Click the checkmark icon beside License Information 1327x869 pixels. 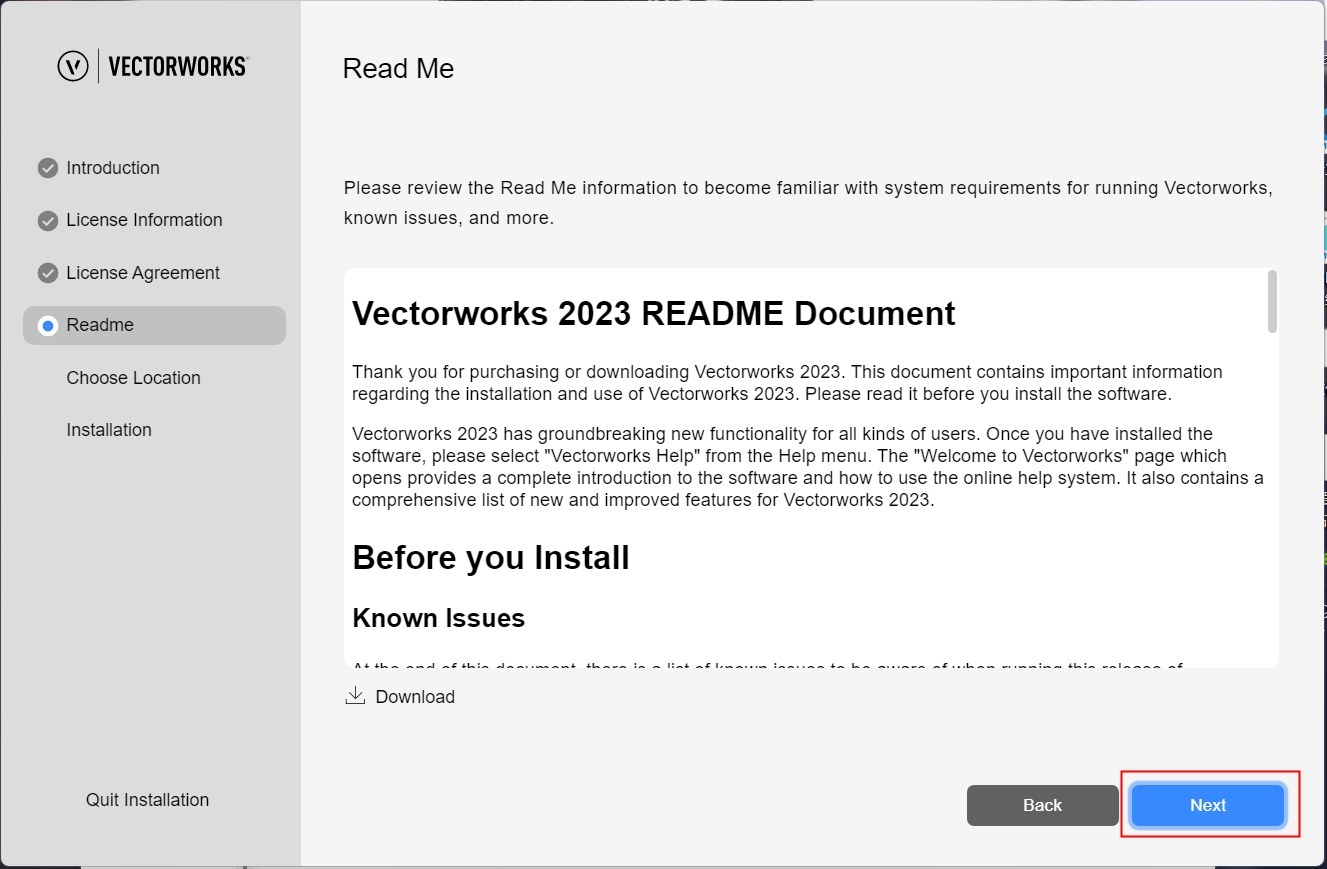(x=47, y=220)
